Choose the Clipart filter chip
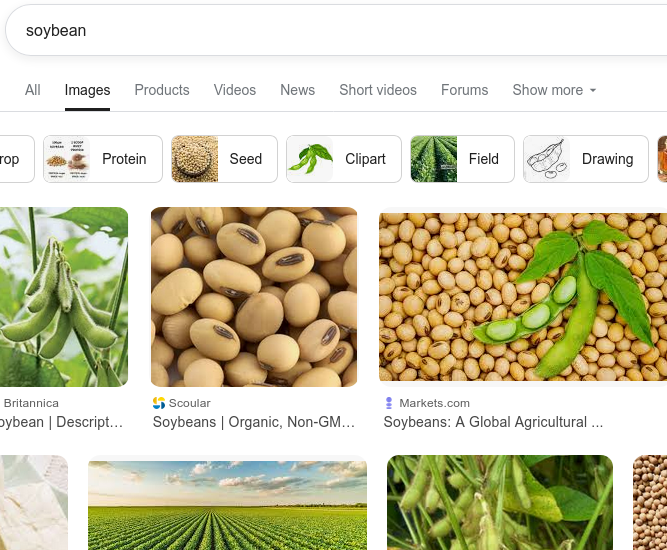Screen dimensions: 667x550 344,159
